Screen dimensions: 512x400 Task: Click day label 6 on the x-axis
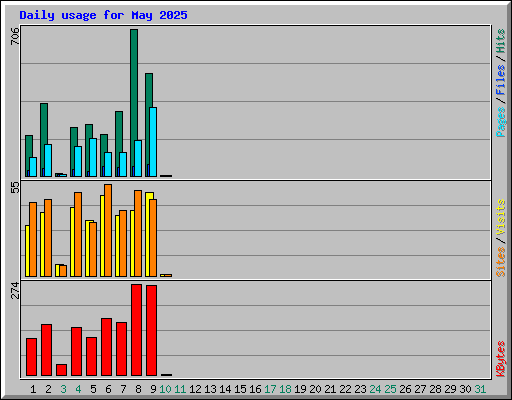pos(108,389)
